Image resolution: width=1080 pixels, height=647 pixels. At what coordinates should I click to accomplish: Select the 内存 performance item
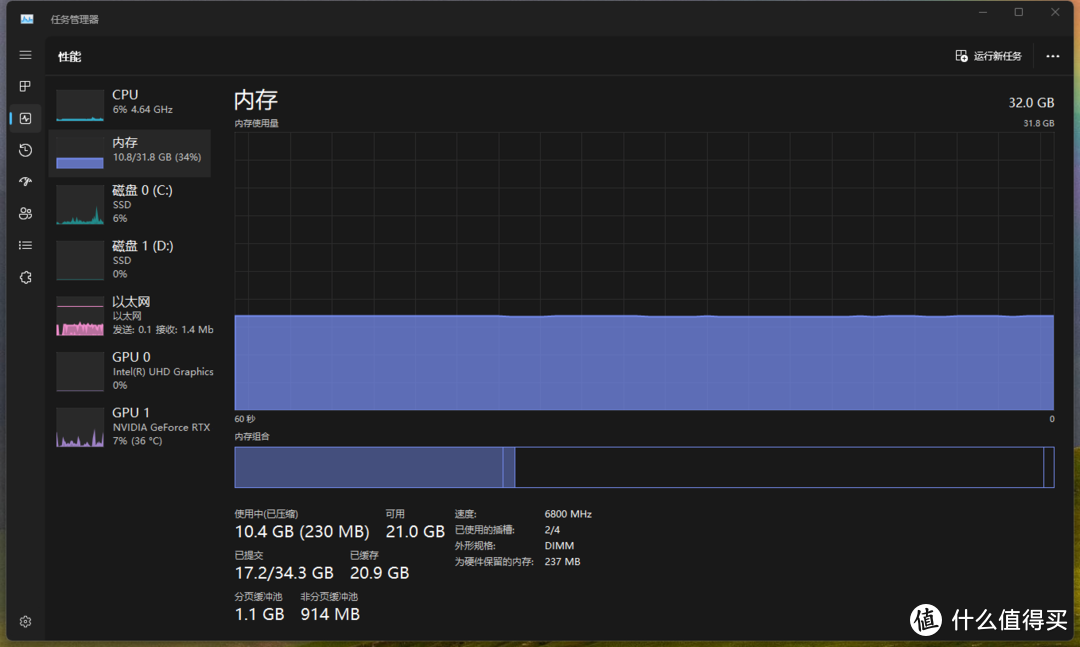click(x=131, y=153)
